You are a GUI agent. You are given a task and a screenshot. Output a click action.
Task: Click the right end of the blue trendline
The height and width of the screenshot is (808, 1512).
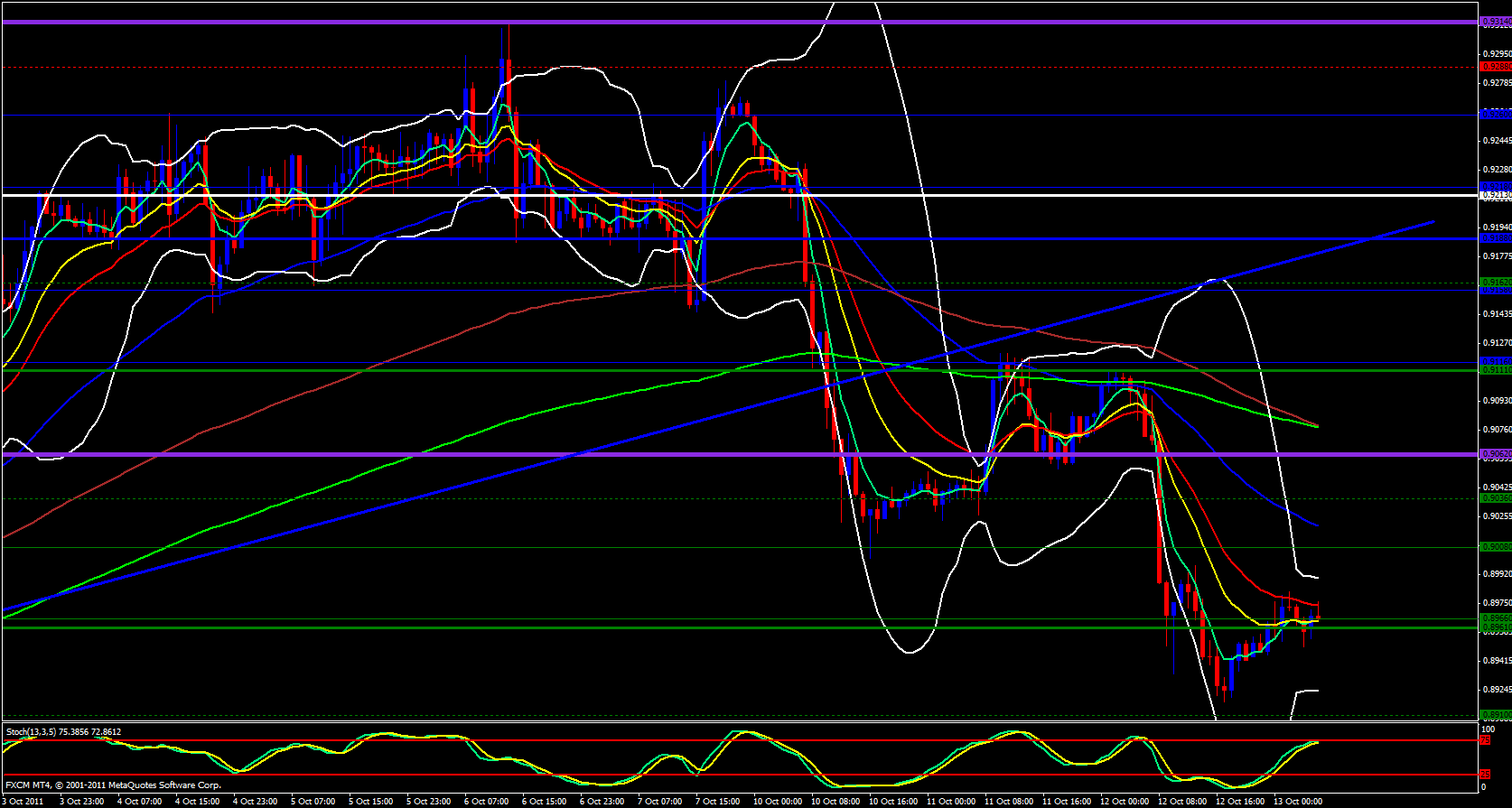coord(1433,221)
